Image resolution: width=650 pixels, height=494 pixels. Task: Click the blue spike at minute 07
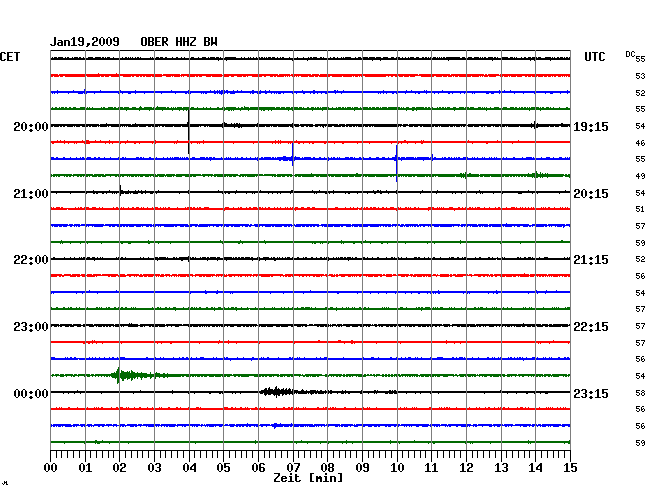[x=293, y=155]
